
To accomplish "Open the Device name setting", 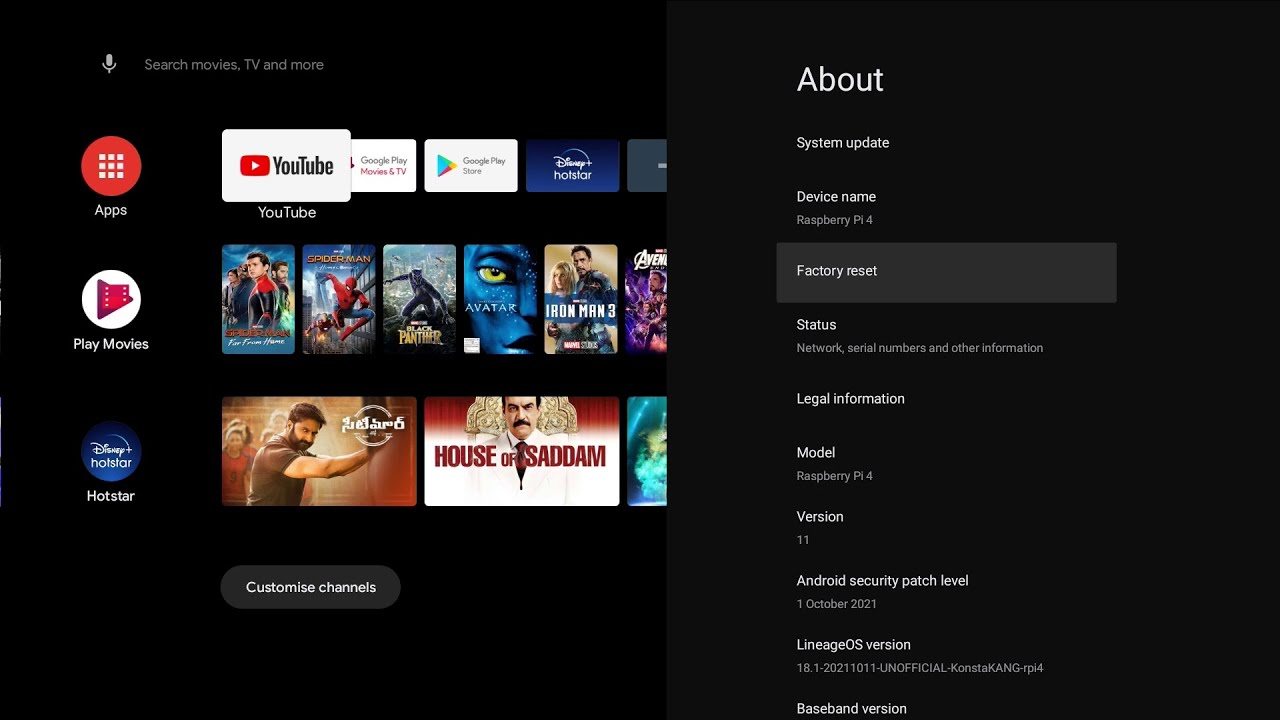I will click(x=946, y=207).
